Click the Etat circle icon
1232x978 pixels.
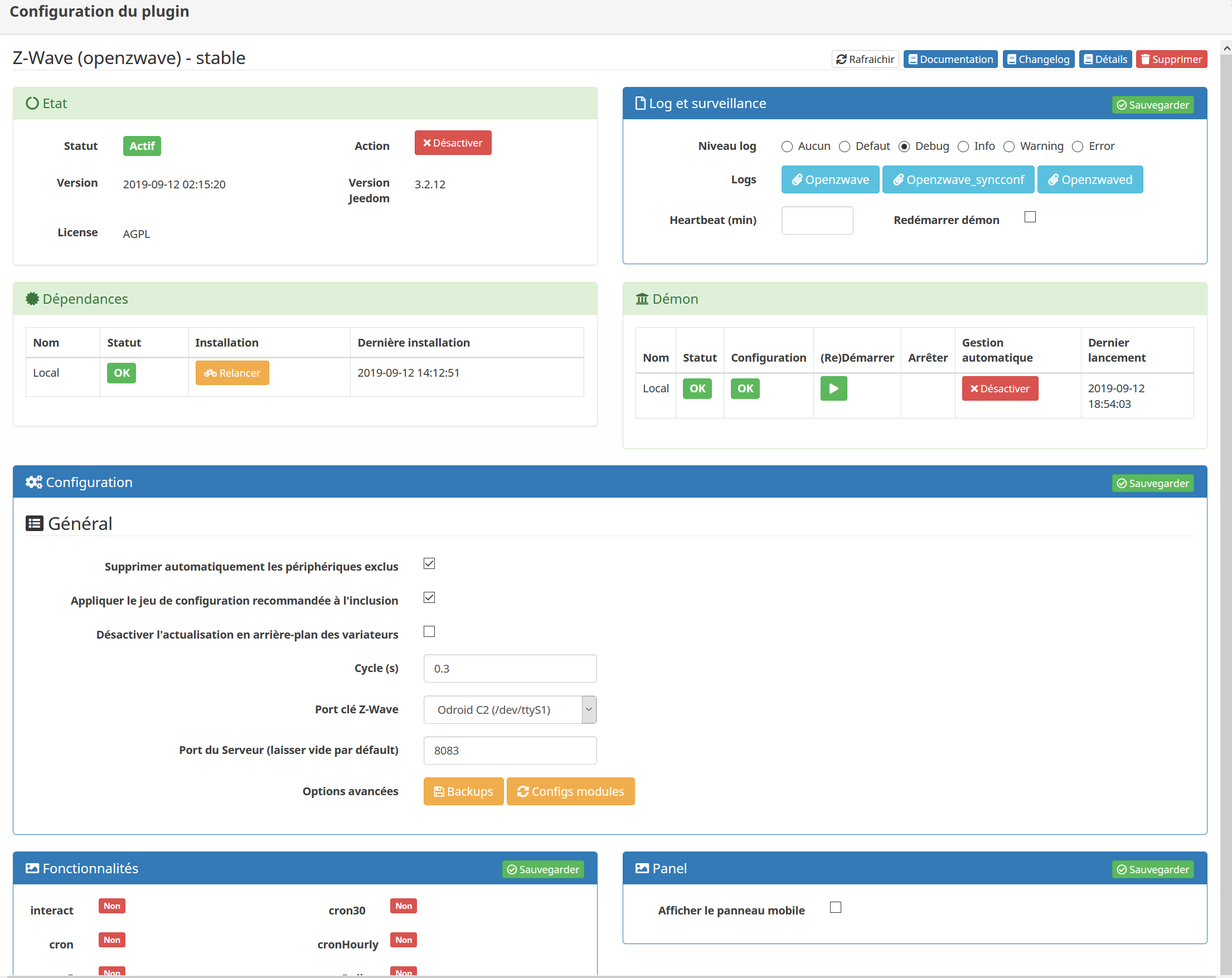coord(32,104)
